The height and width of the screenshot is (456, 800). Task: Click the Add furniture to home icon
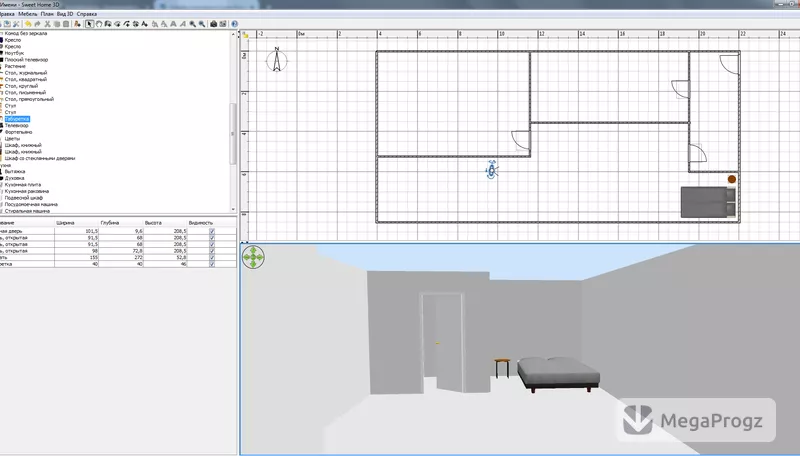pos(77,24)
